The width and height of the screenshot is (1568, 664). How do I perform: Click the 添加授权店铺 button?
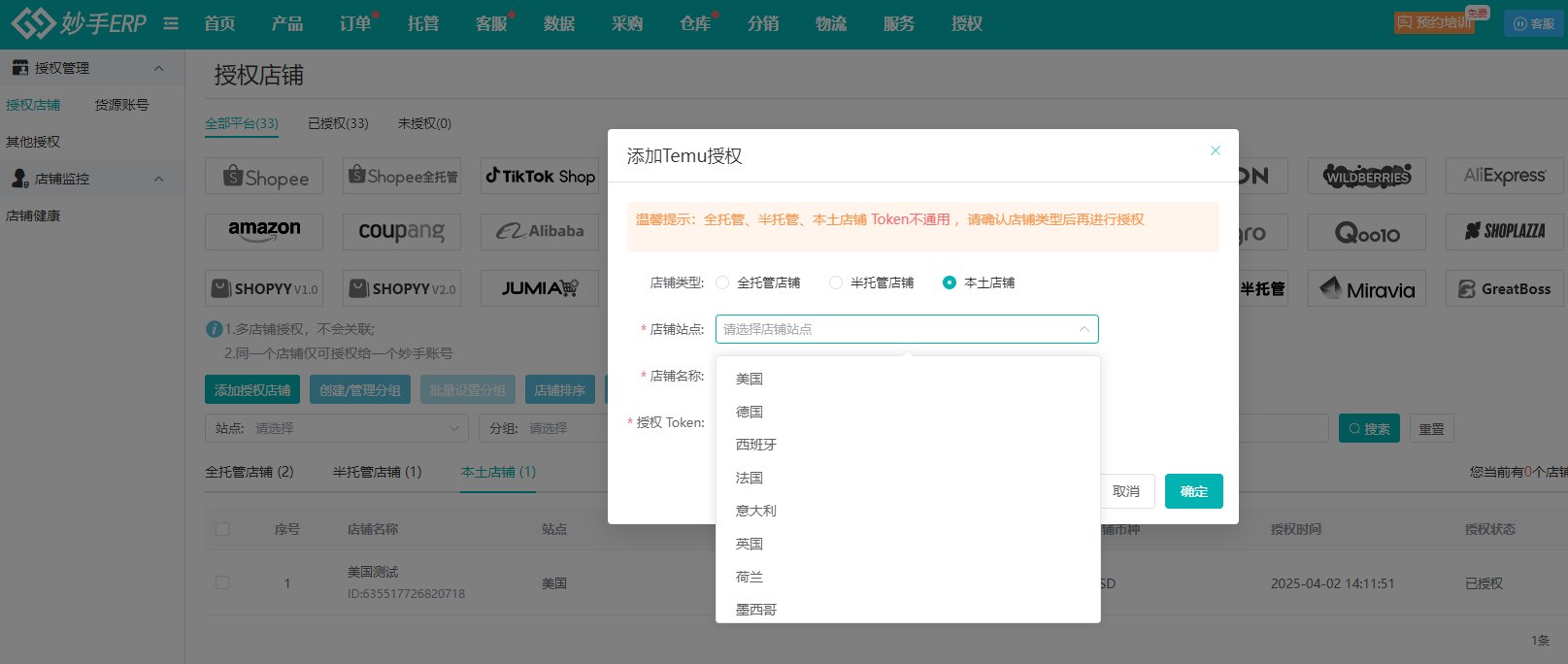pyautogui.click(x=252, y=389)
